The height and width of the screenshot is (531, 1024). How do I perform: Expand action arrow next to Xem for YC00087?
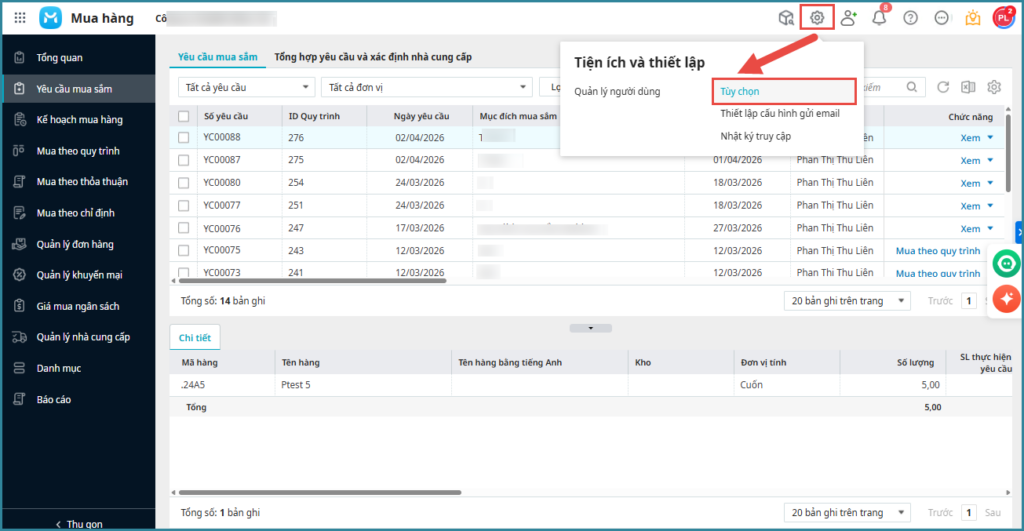(991, 160)
